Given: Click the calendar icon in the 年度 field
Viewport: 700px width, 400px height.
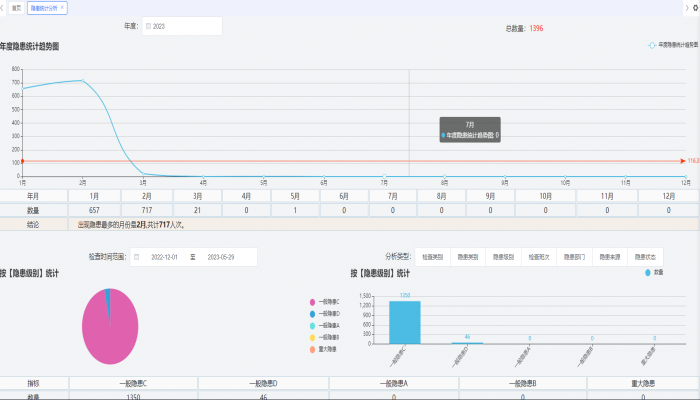Looking at the screenshot, I should click(x=149, y=27).
